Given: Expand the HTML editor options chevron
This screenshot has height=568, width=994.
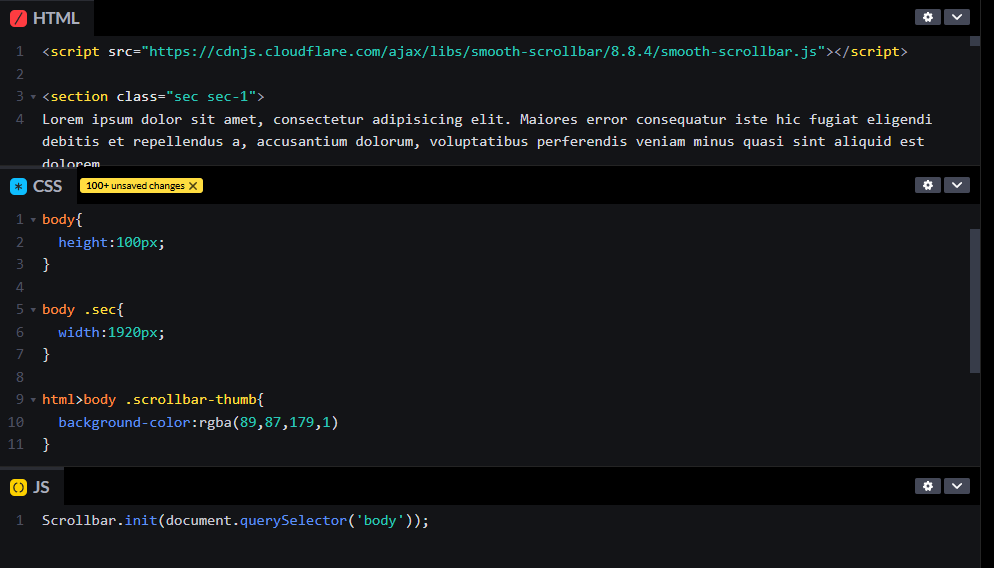Looking at the screenshot, I should pos(957,17).
